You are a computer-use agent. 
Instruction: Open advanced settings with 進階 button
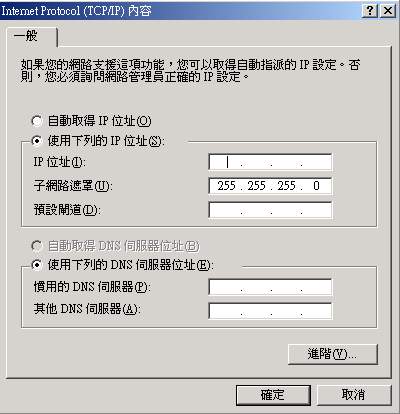point(333,354)
